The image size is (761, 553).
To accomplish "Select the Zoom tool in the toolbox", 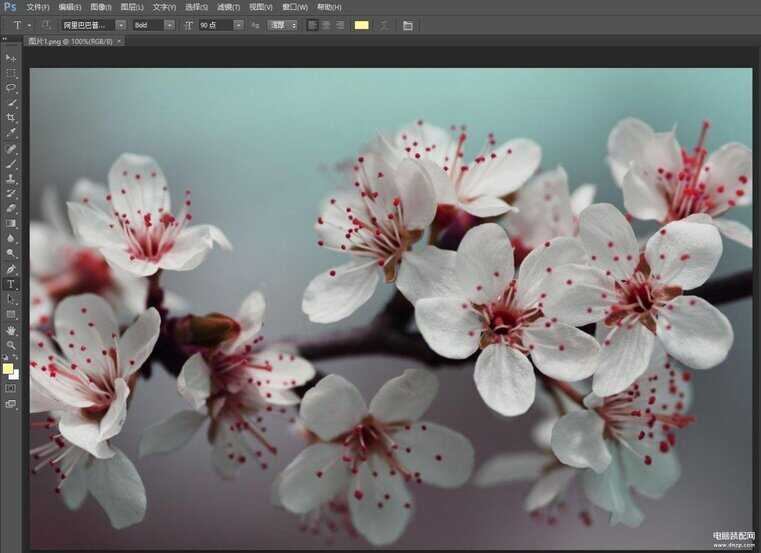I will pyautogui.click(x=11, y=345).
